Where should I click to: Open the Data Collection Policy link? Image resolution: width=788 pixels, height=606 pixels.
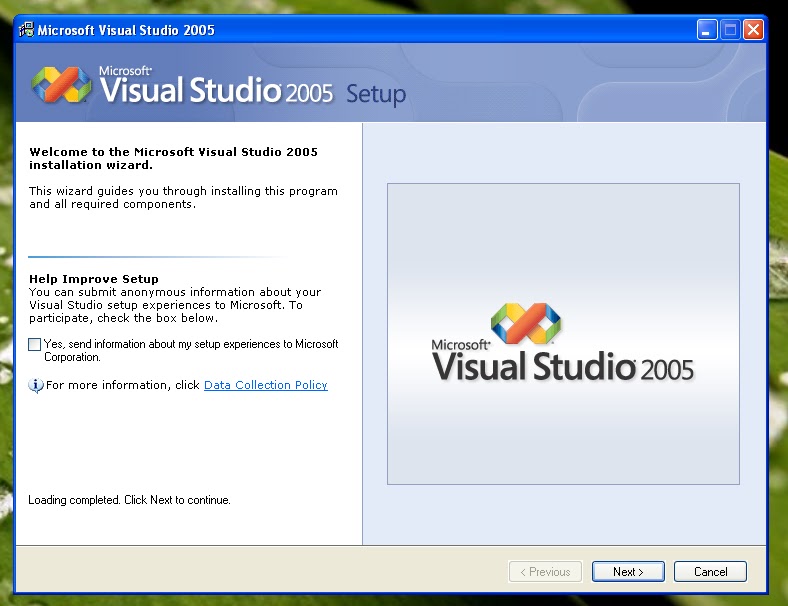pos(265,385)
